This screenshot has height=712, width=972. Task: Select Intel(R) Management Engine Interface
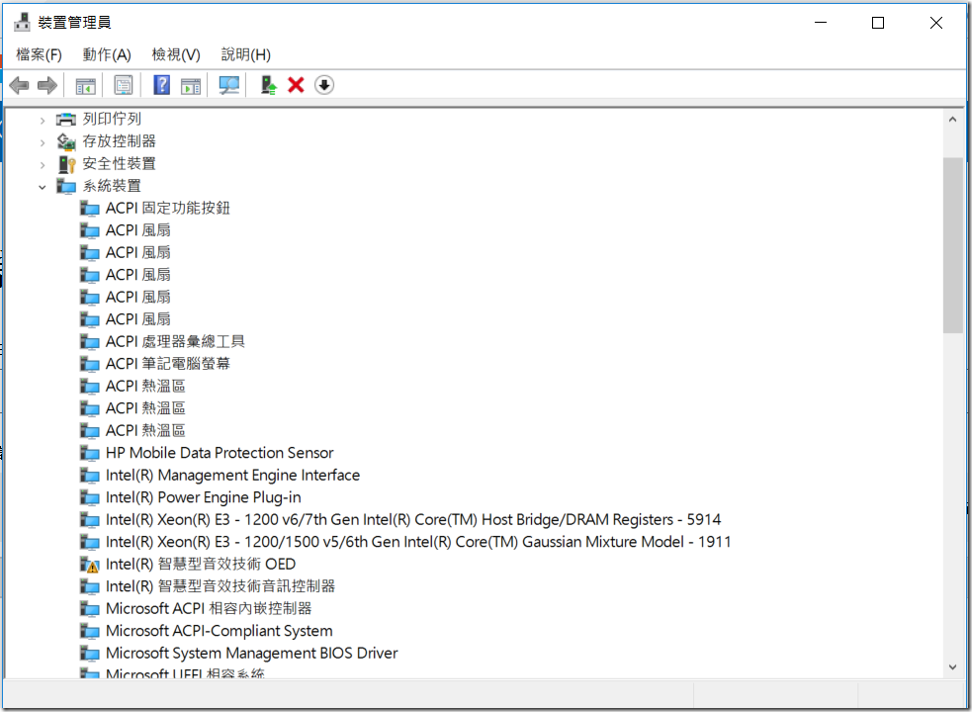click(232, 475)
